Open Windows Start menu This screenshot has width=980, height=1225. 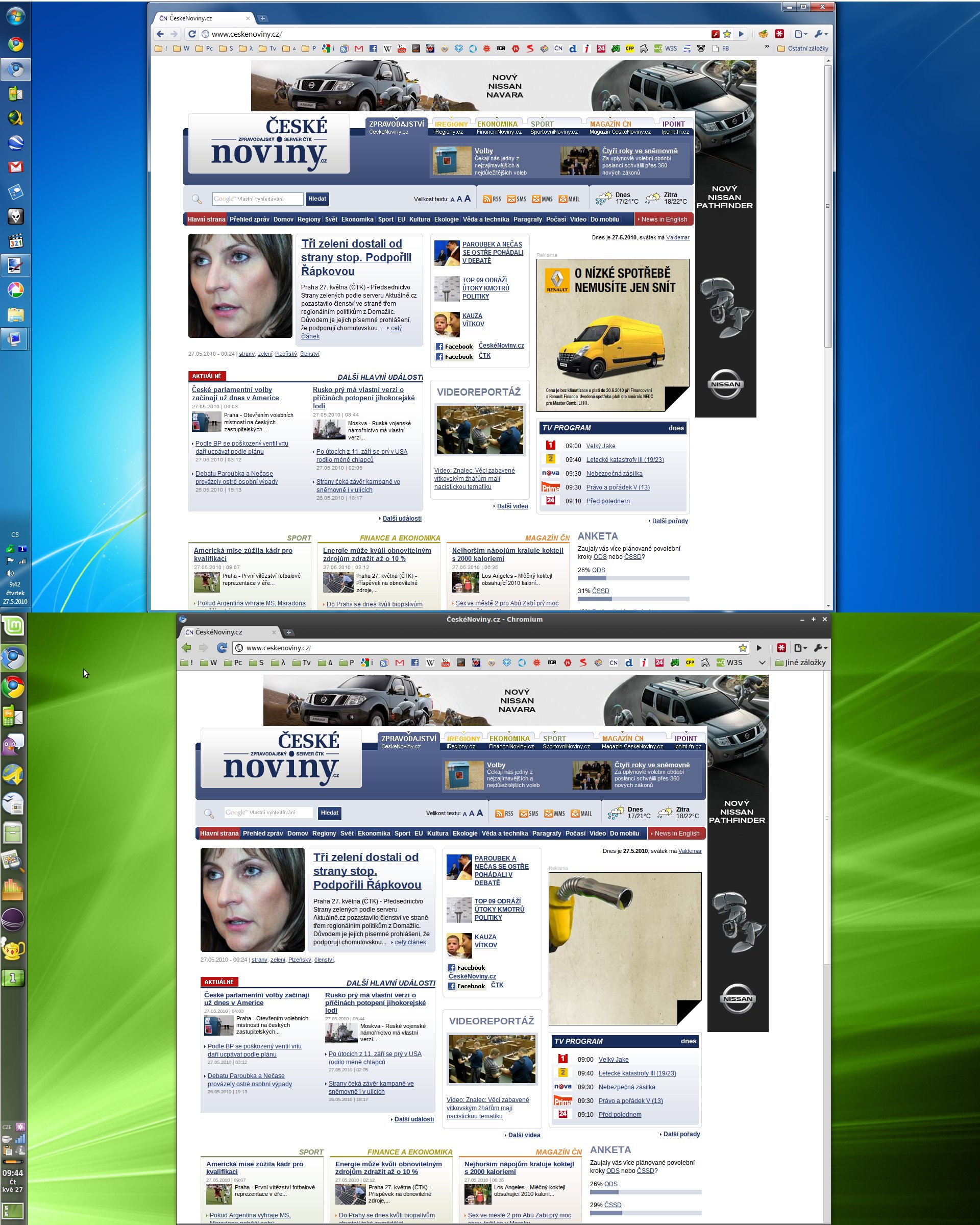(15, 16)
